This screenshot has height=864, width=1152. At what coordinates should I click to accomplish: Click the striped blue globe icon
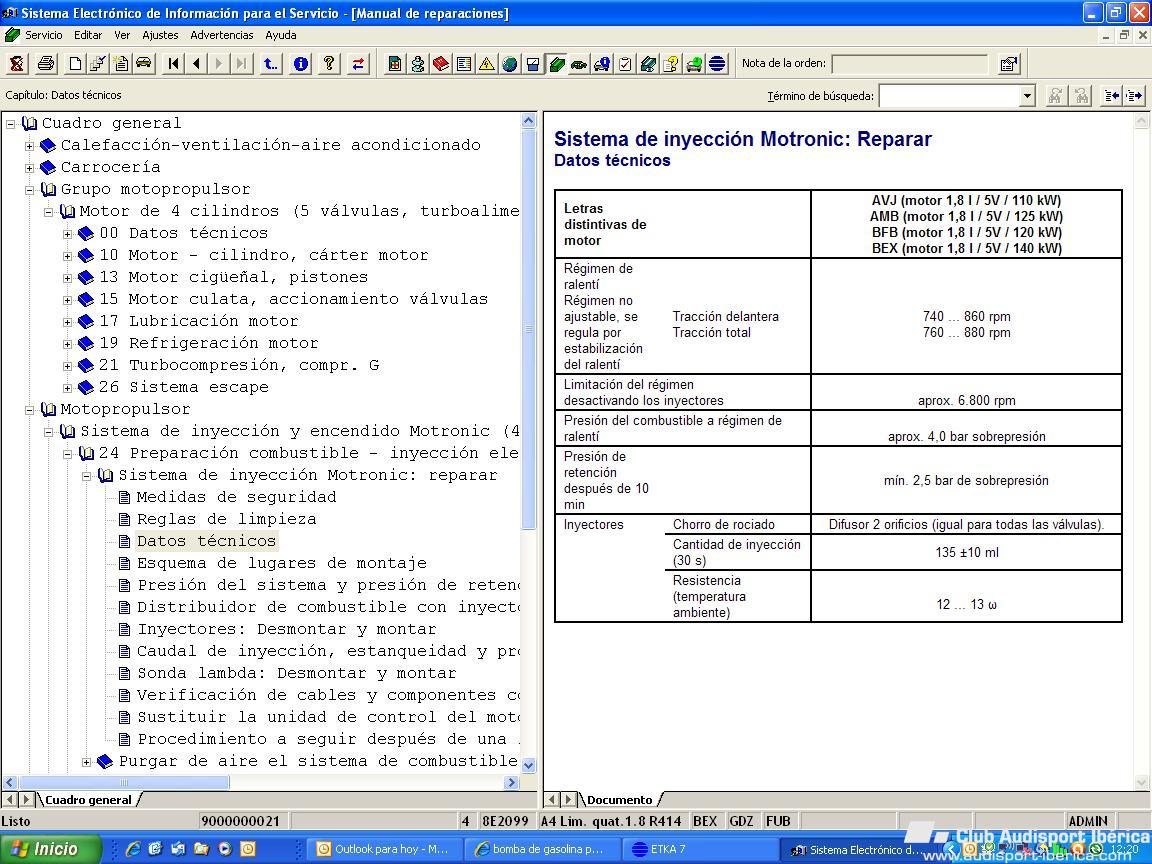tap(717, 64)
